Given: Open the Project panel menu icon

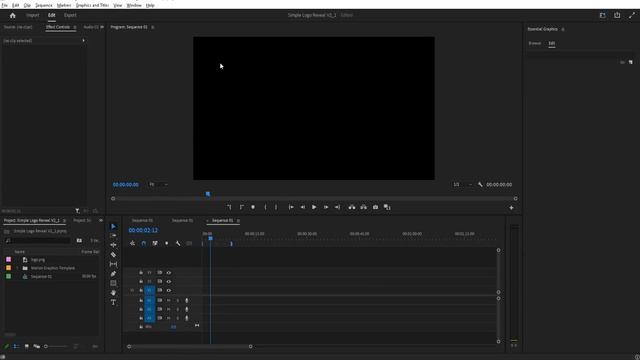Looking at the screenshot, I should [x=64, y=221].
